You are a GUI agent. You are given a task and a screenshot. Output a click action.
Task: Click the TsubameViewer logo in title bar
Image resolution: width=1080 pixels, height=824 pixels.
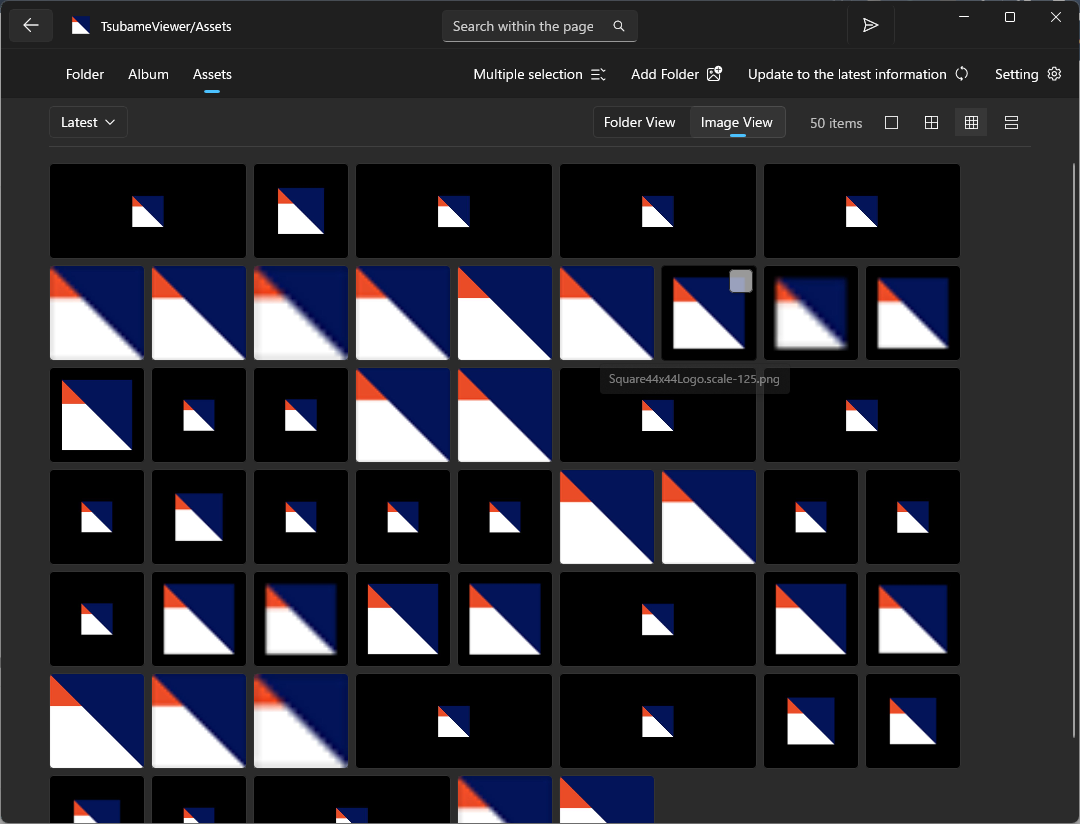click(x=81, y=26)
